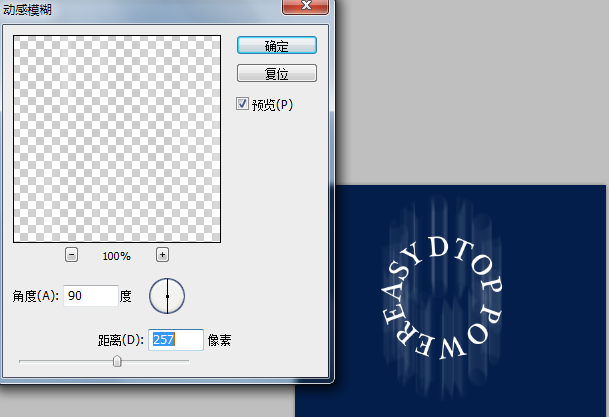Focus the 角度 angle input field
The height and width of the screenshot is (417, 609).
pyautogui.click(x=88, y=296)
